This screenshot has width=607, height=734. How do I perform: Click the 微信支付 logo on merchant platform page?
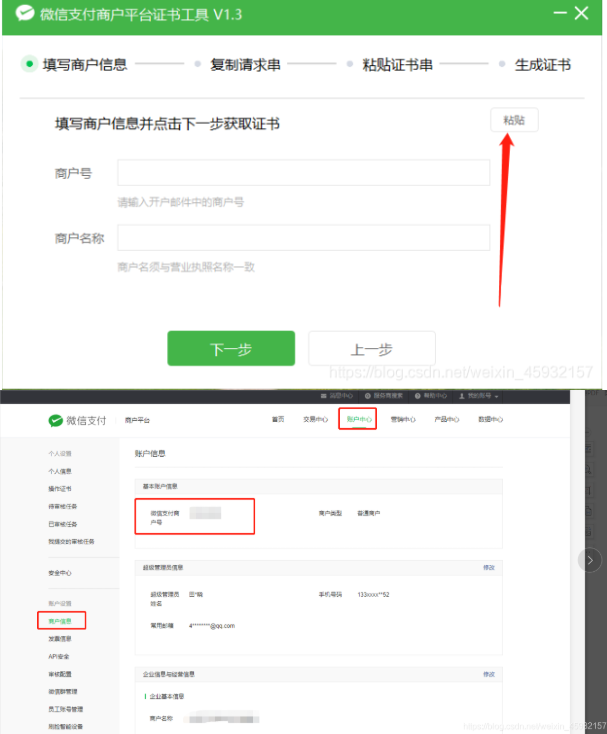78,420
